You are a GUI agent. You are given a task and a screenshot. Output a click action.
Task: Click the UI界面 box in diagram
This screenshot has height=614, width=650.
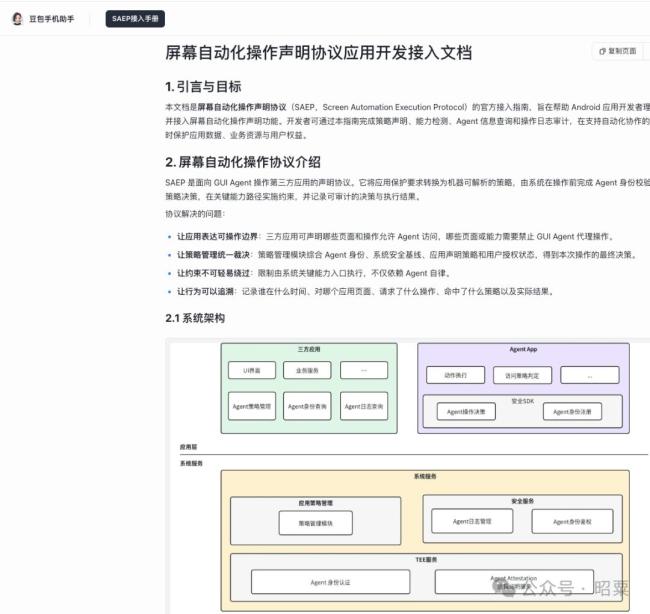click(252, 370)
